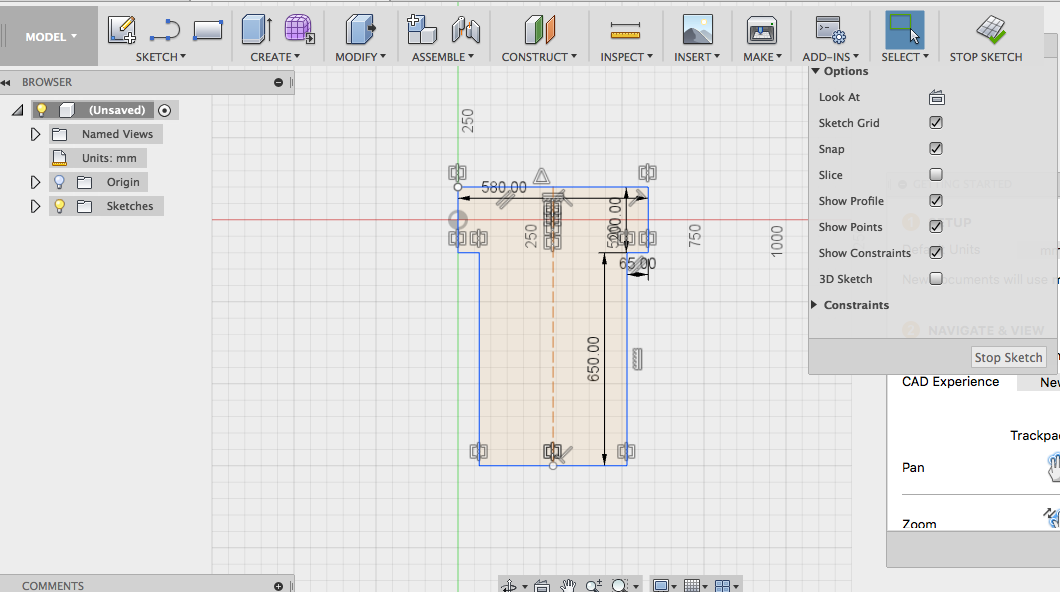Open the Zoom Window dropdown arrow
The image size is (1060, 592).
pos(635,587)
